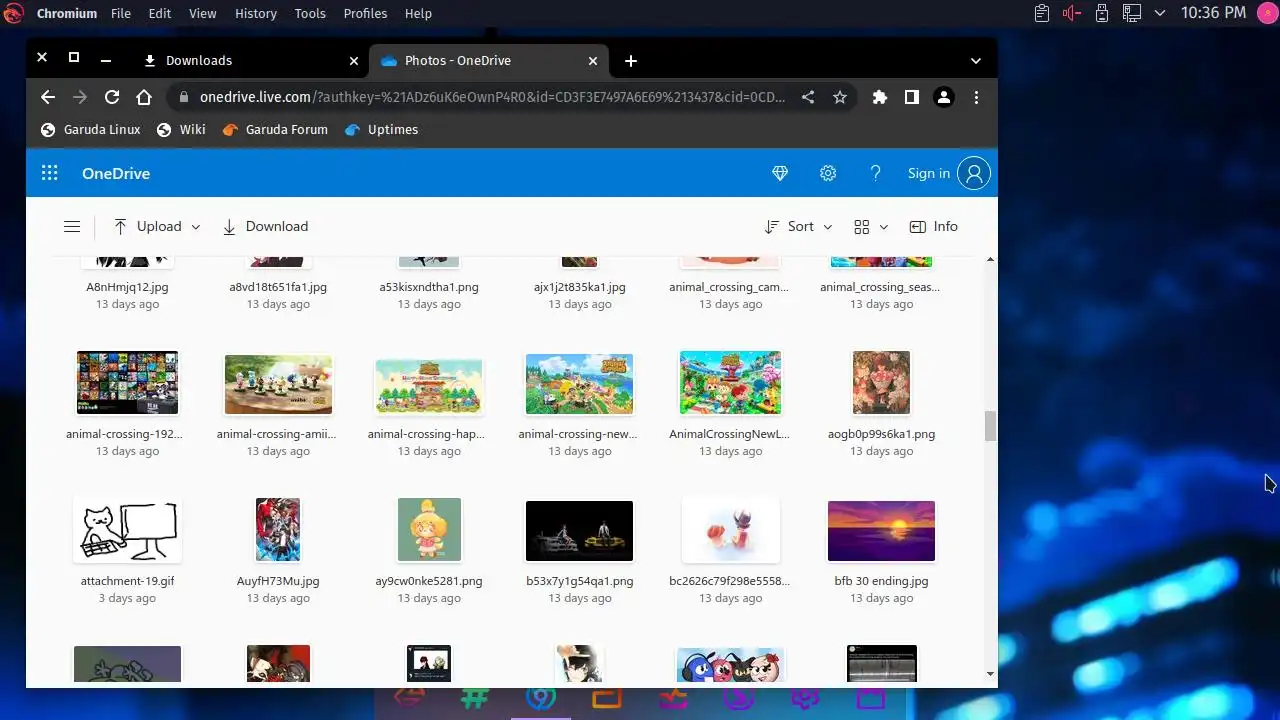
Task: Click the muted volume icon in tray
Action: tap(1072, 13)
